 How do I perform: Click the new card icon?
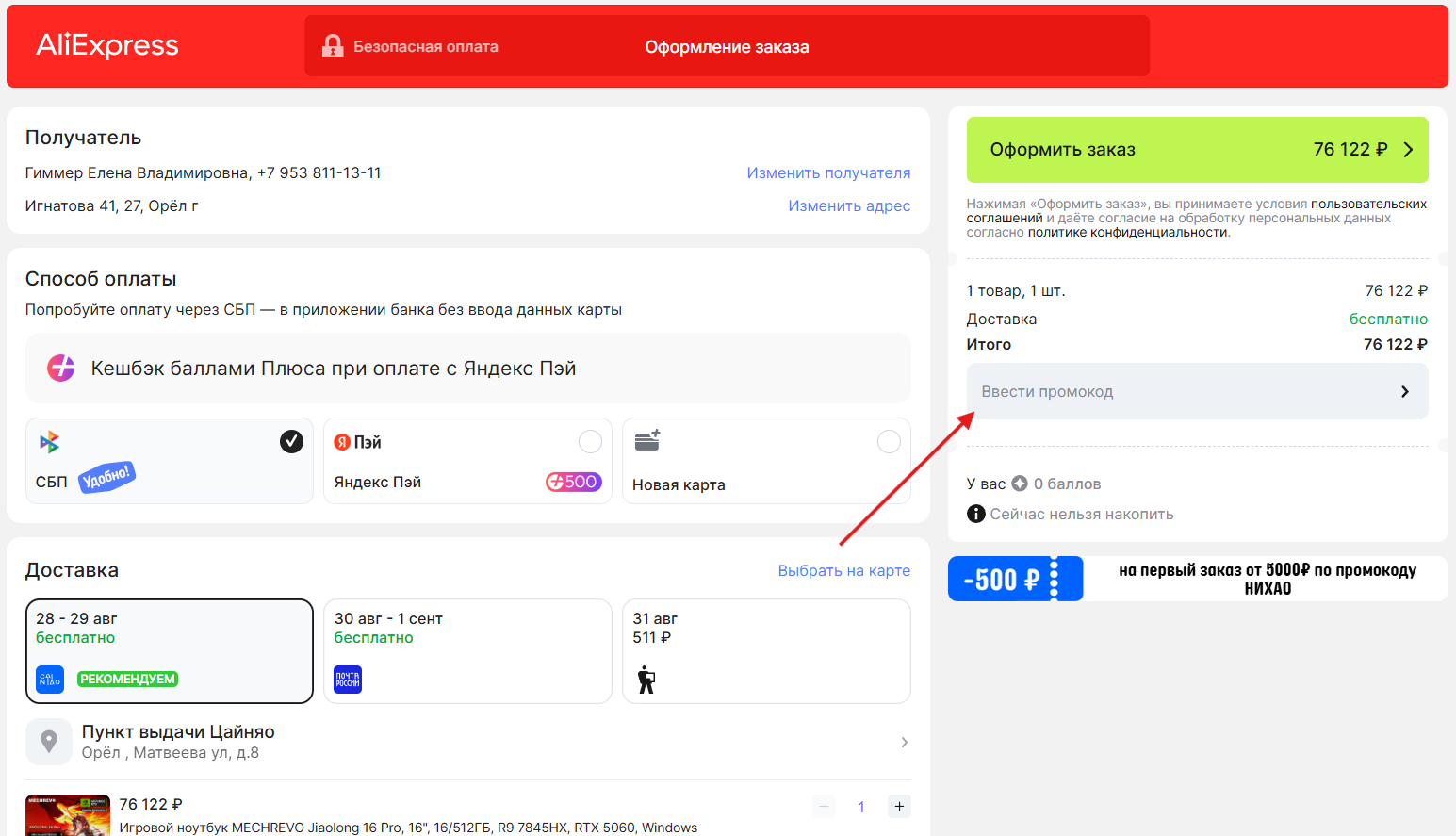pyautogui.click(x=647, y=440)
